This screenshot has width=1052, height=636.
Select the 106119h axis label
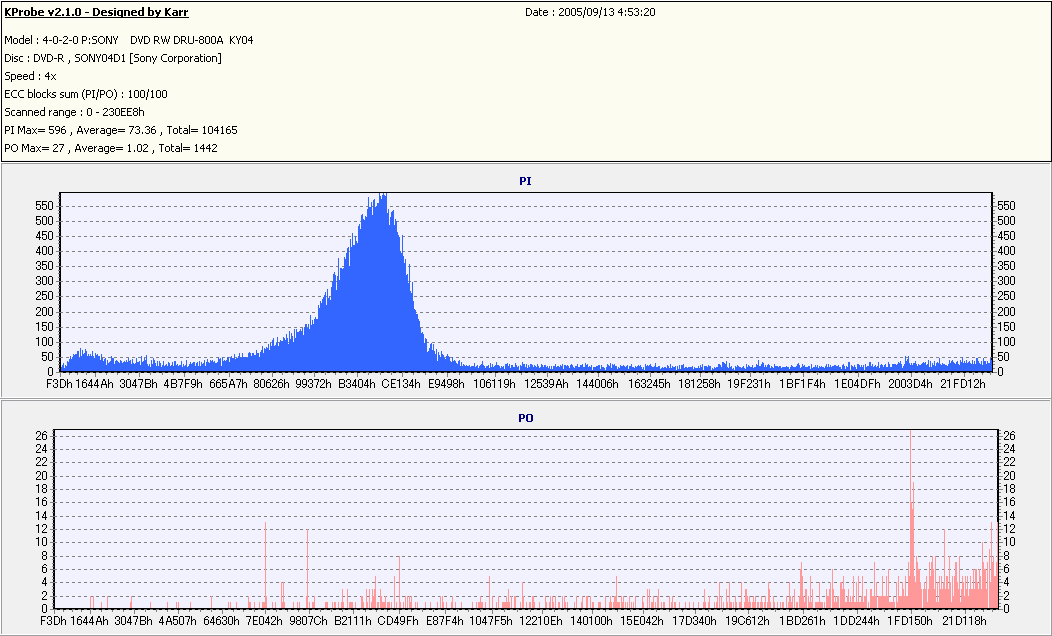[x=494, y=384]
